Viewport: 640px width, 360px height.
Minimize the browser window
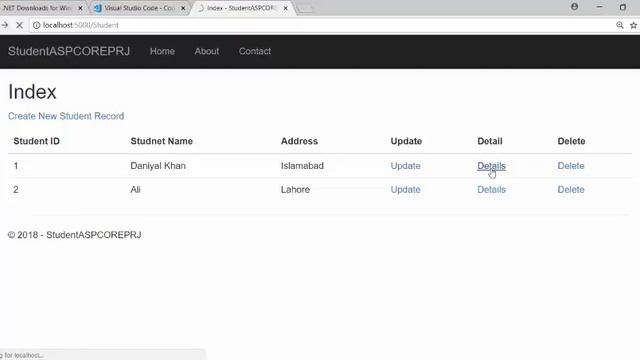tap(599, 7)
